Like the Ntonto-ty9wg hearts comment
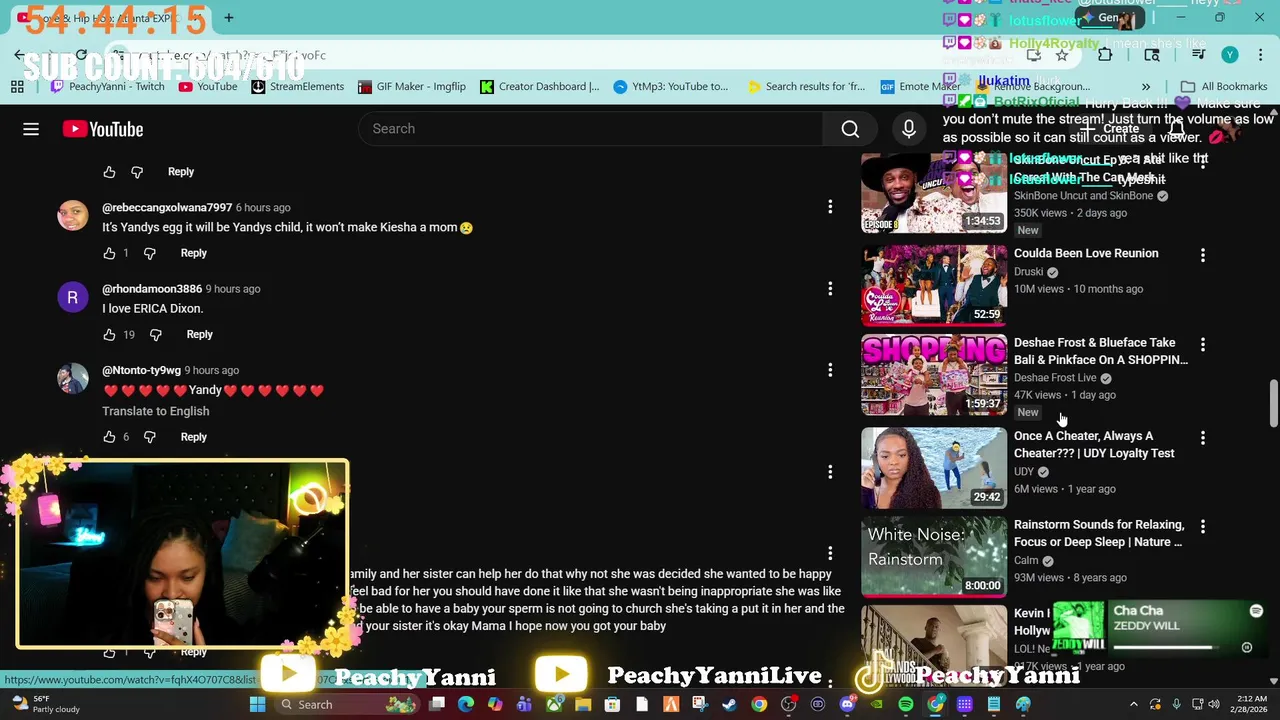This screenshot has width=1280, height=720. [x=109, y=436]
